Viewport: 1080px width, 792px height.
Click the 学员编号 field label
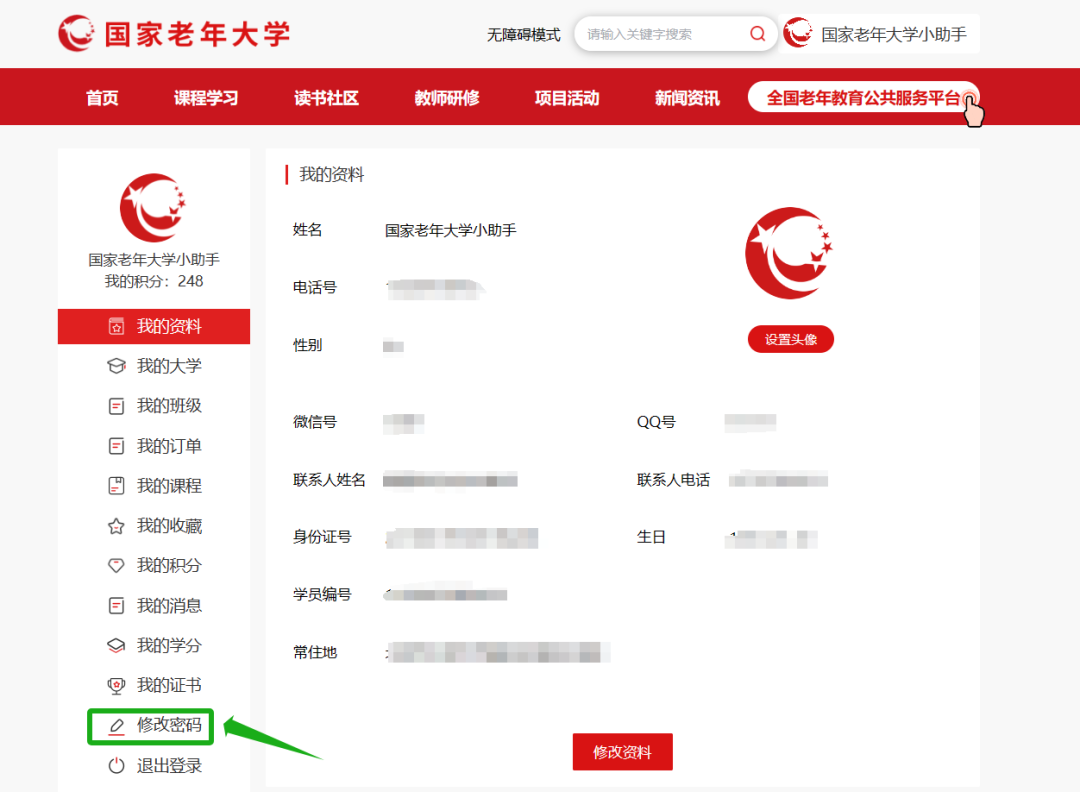[x=322, y=594]
